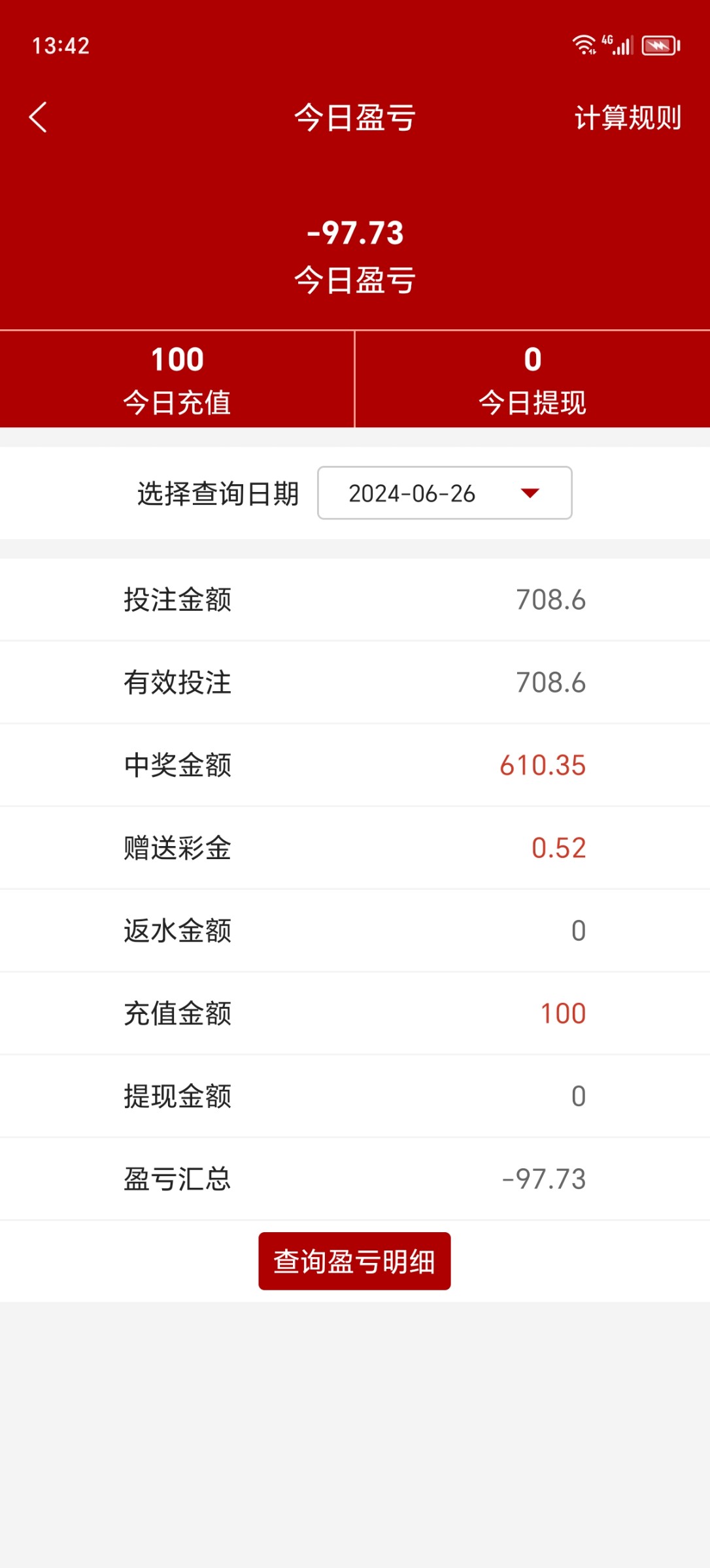This screenshot has width=710, height=1568.
Task: Tap the 赠送彩金 value 0.52
Action: click(558, 848)
